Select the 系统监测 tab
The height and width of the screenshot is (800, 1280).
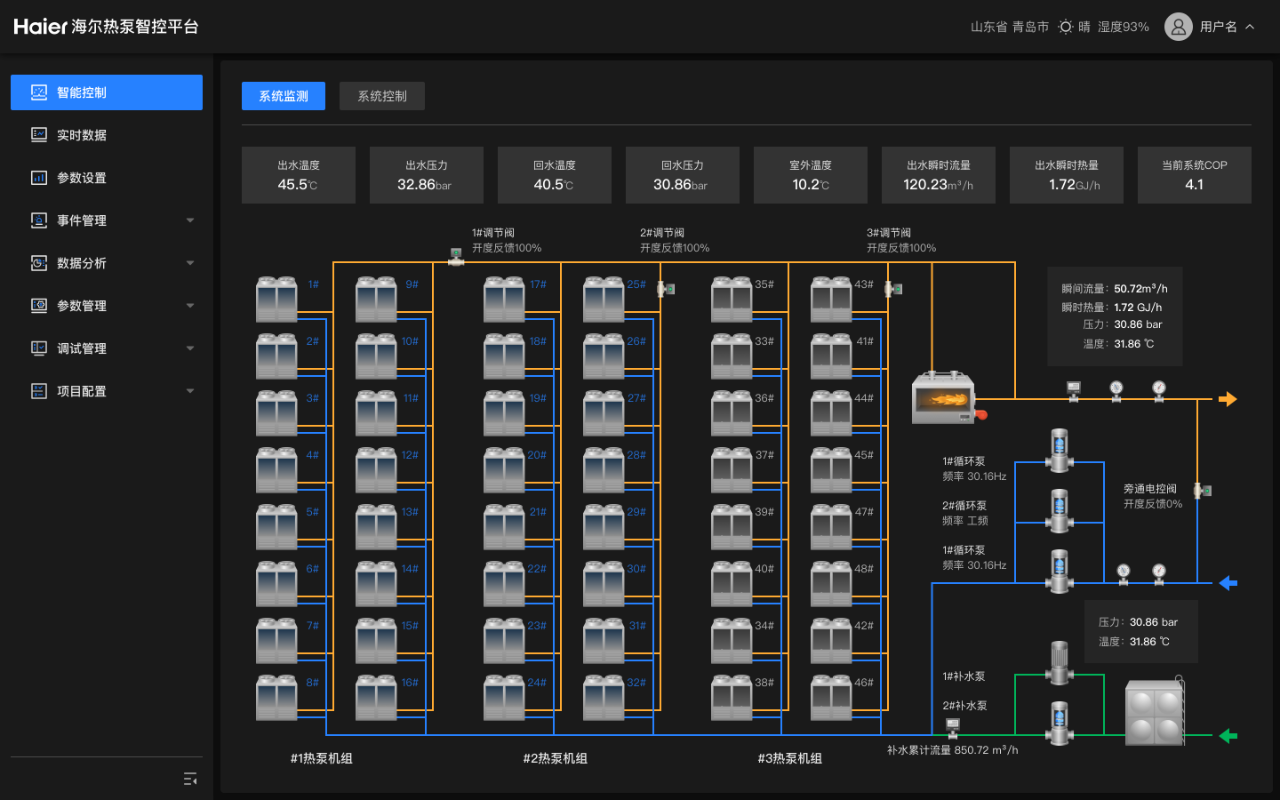pyautogui.click(x=283, y=96)
